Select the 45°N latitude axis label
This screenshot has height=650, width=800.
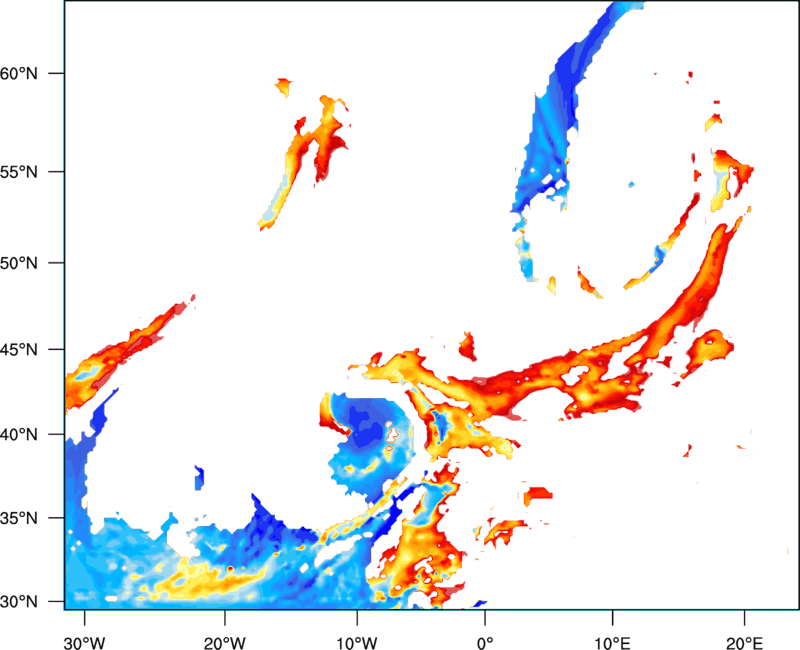[19, 349]
